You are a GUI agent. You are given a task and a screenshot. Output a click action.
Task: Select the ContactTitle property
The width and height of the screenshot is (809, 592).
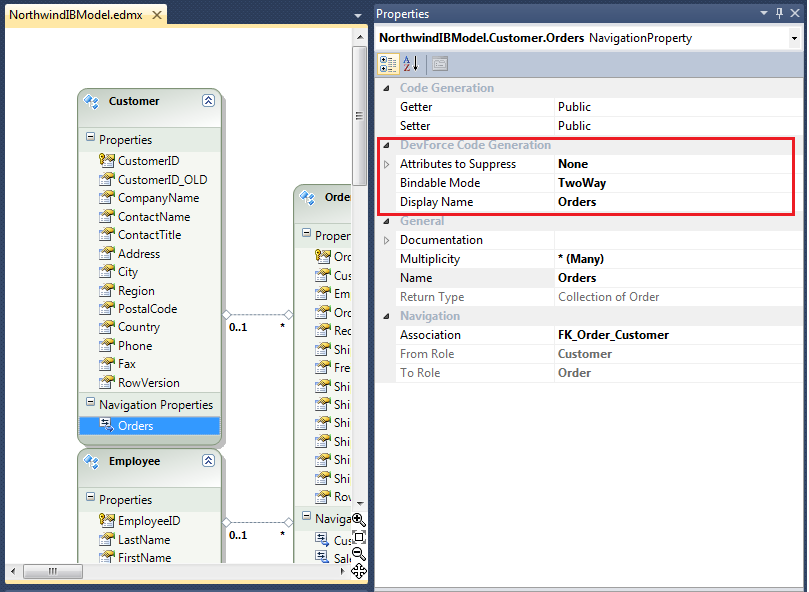point(150,235)
